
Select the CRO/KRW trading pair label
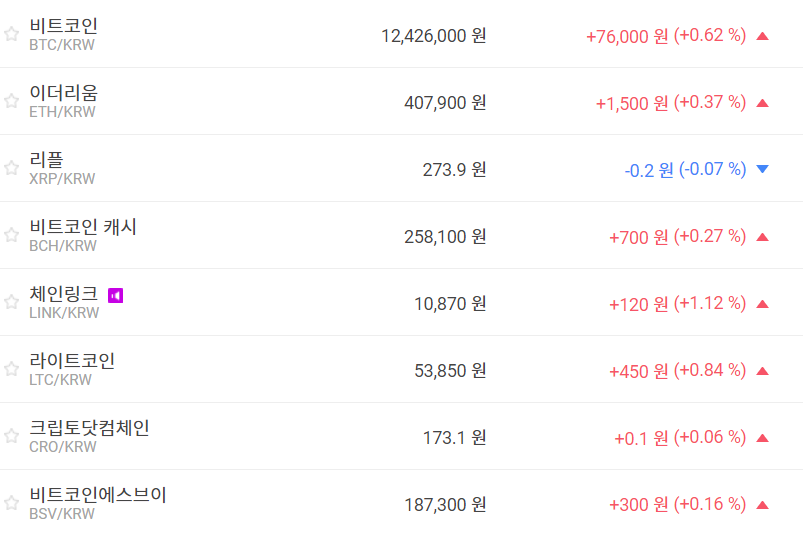point(63,447)
